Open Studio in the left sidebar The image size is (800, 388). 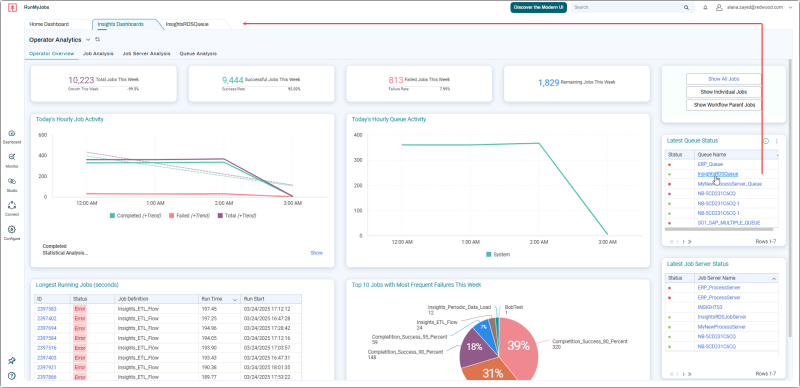point(12,185)
